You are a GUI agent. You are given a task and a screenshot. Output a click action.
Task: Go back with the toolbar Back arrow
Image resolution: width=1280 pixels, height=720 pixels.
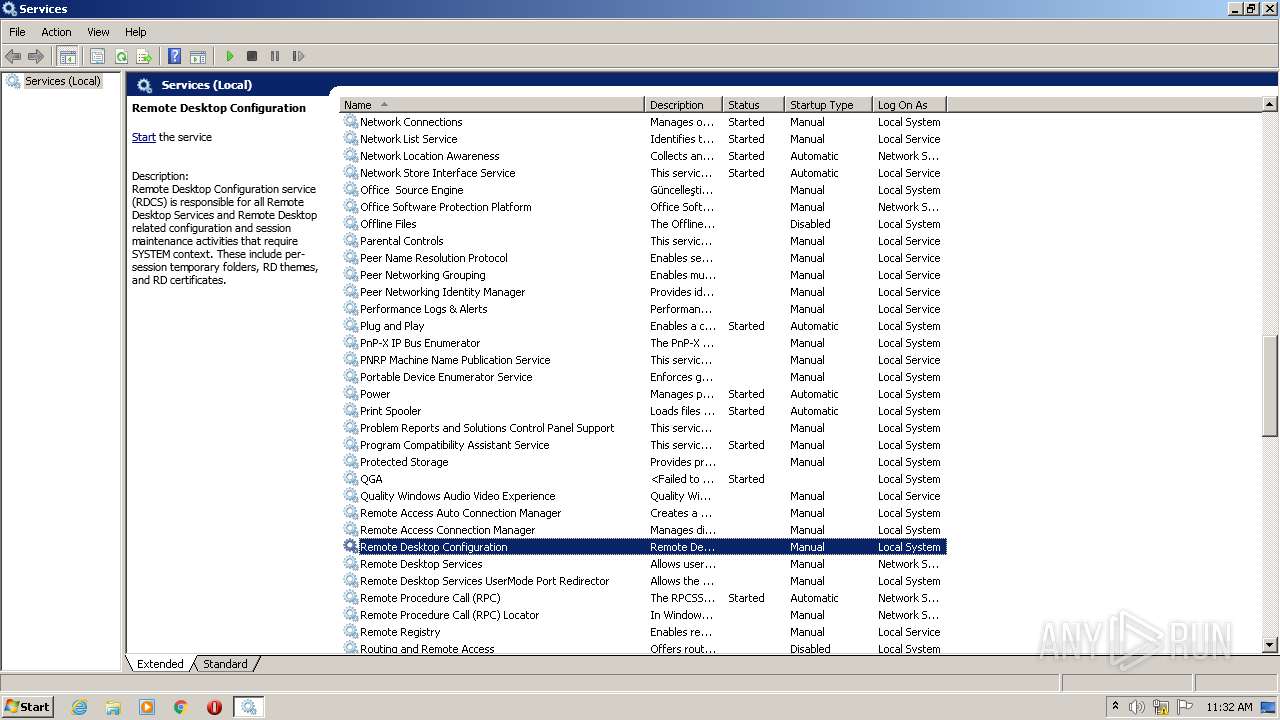(x=13, y=56)
